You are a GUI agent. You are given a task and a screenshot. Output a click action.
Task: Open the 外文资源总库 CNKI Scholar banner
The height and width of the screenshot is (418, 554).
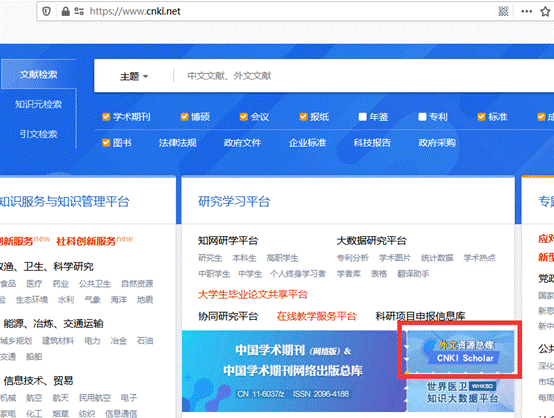tap(460, 352)
